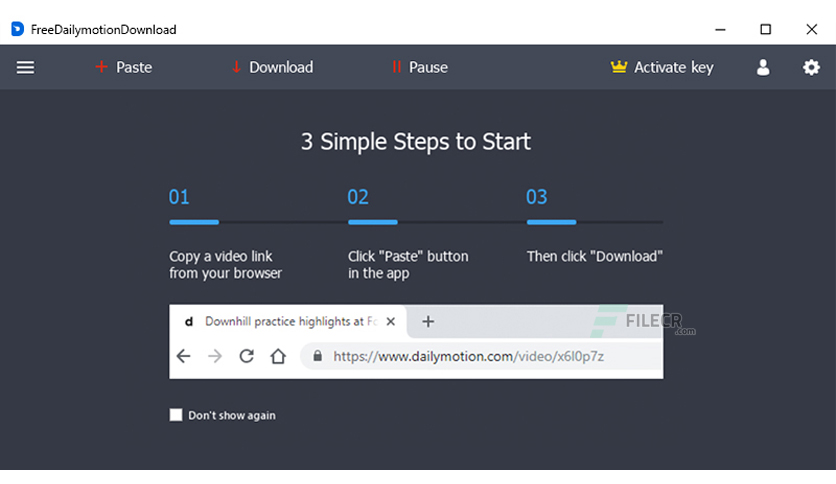
Task: Click '3 Simple Steps to Start' heading
Action: click(416, 142)
